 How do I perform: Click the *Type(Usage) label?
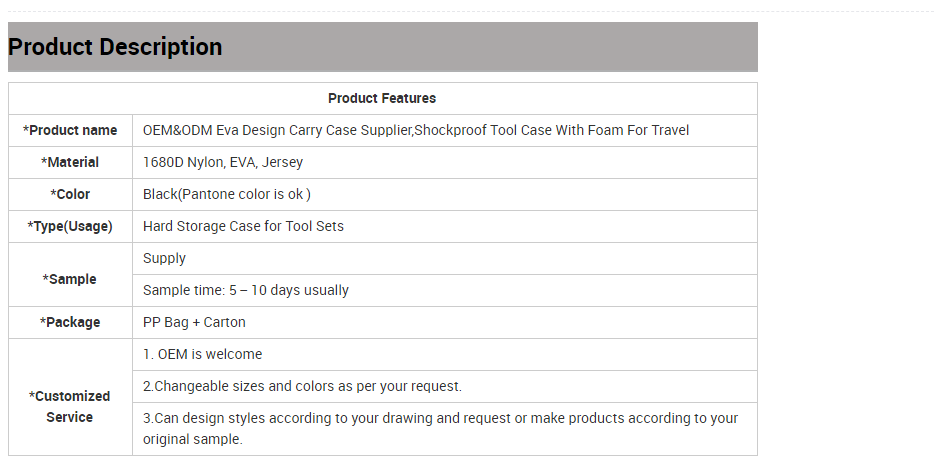[70, 226]
